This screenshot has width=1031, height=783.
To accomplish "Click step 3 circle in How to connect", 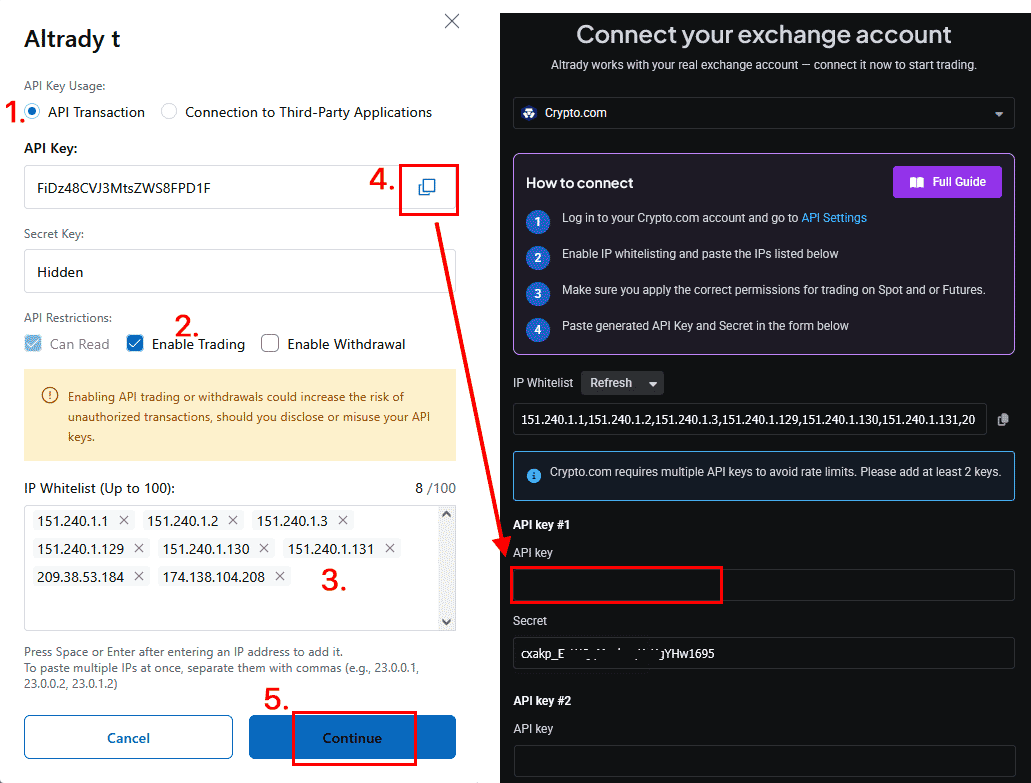I will pyautogui.click(x=538, y=293).
